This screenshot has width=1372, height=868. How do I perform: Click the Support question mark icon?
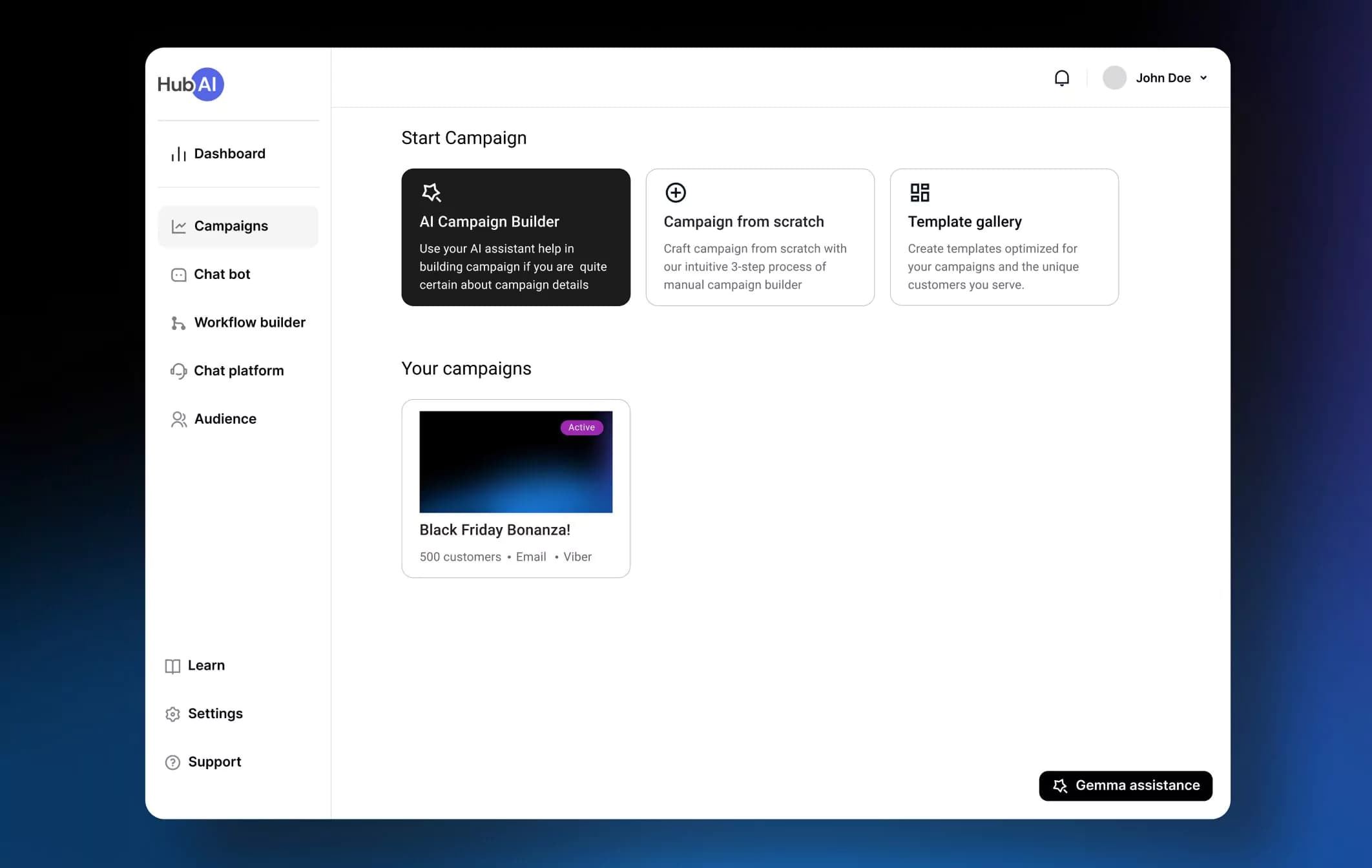(172, 762)
